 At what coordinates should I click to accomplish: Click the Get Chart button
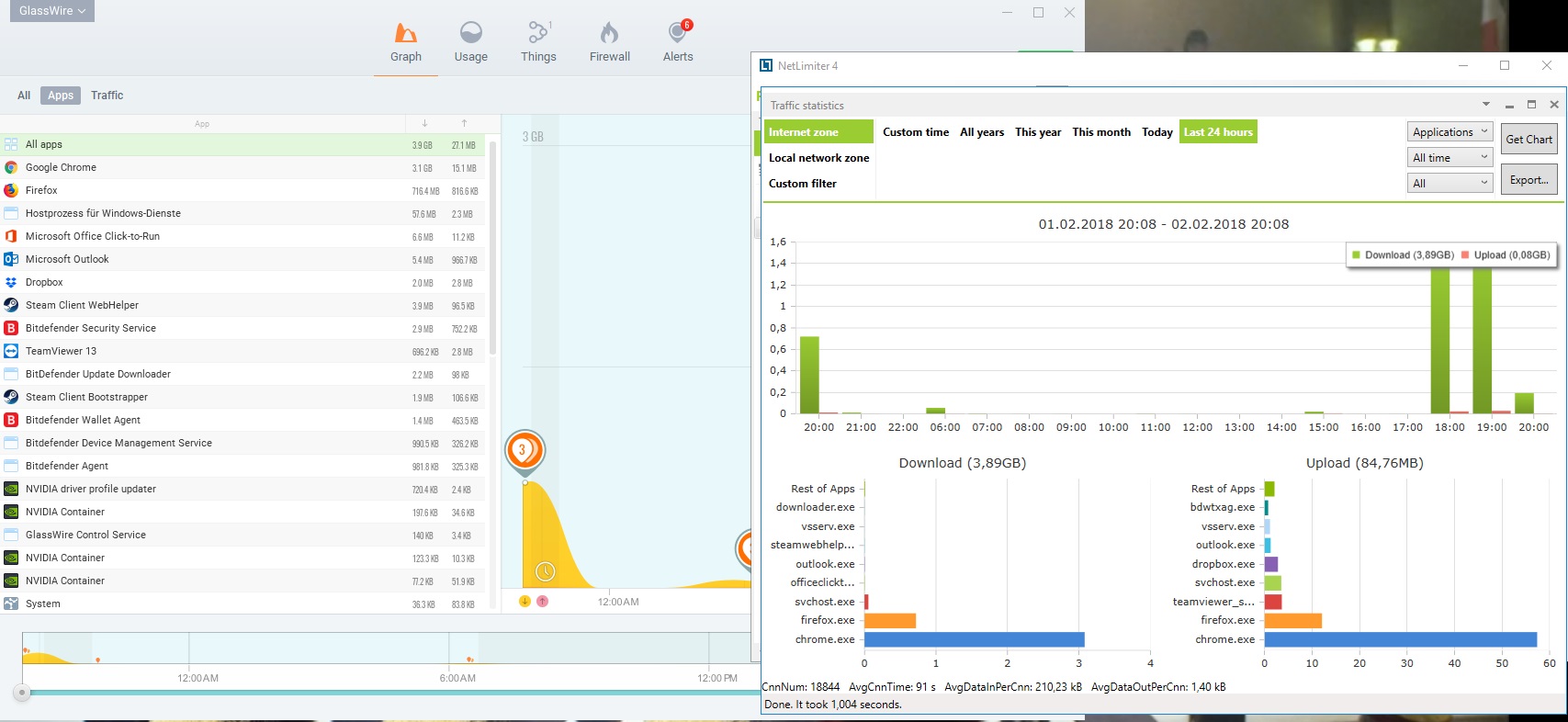1529,140
